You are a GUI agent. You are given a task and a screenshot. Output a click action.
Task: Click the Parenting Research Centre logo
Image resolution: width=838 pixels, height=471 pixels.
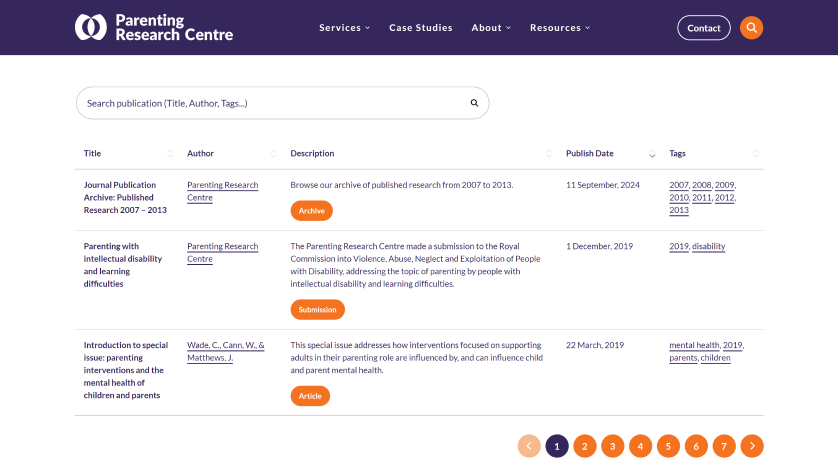(154, 27)
